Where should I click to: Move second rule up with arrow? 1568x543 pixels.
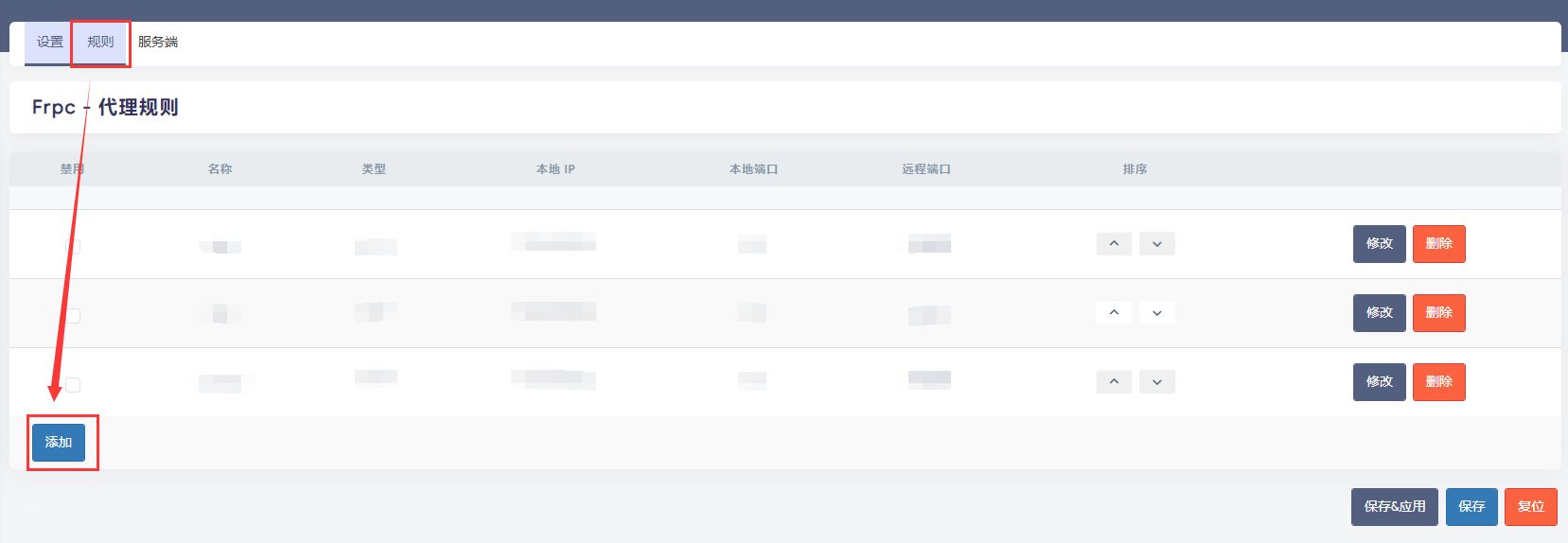tap(1114, 313)
